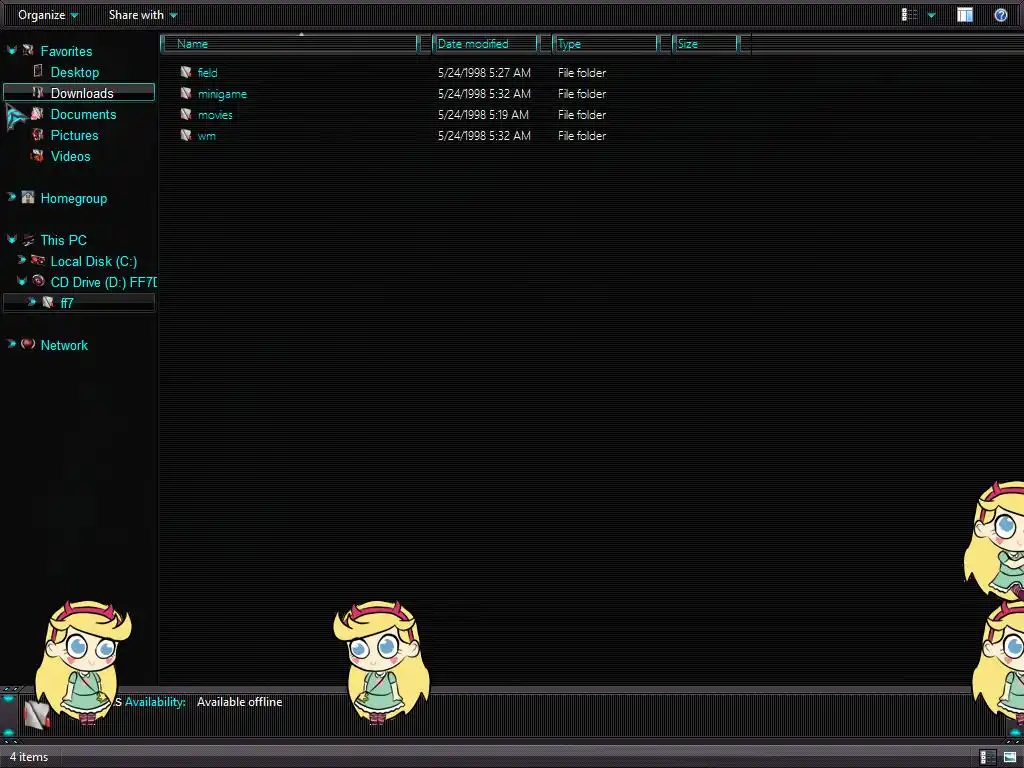Select Downloads in the navigation pane
This screenshot has width=1024, height=768.
82,93
